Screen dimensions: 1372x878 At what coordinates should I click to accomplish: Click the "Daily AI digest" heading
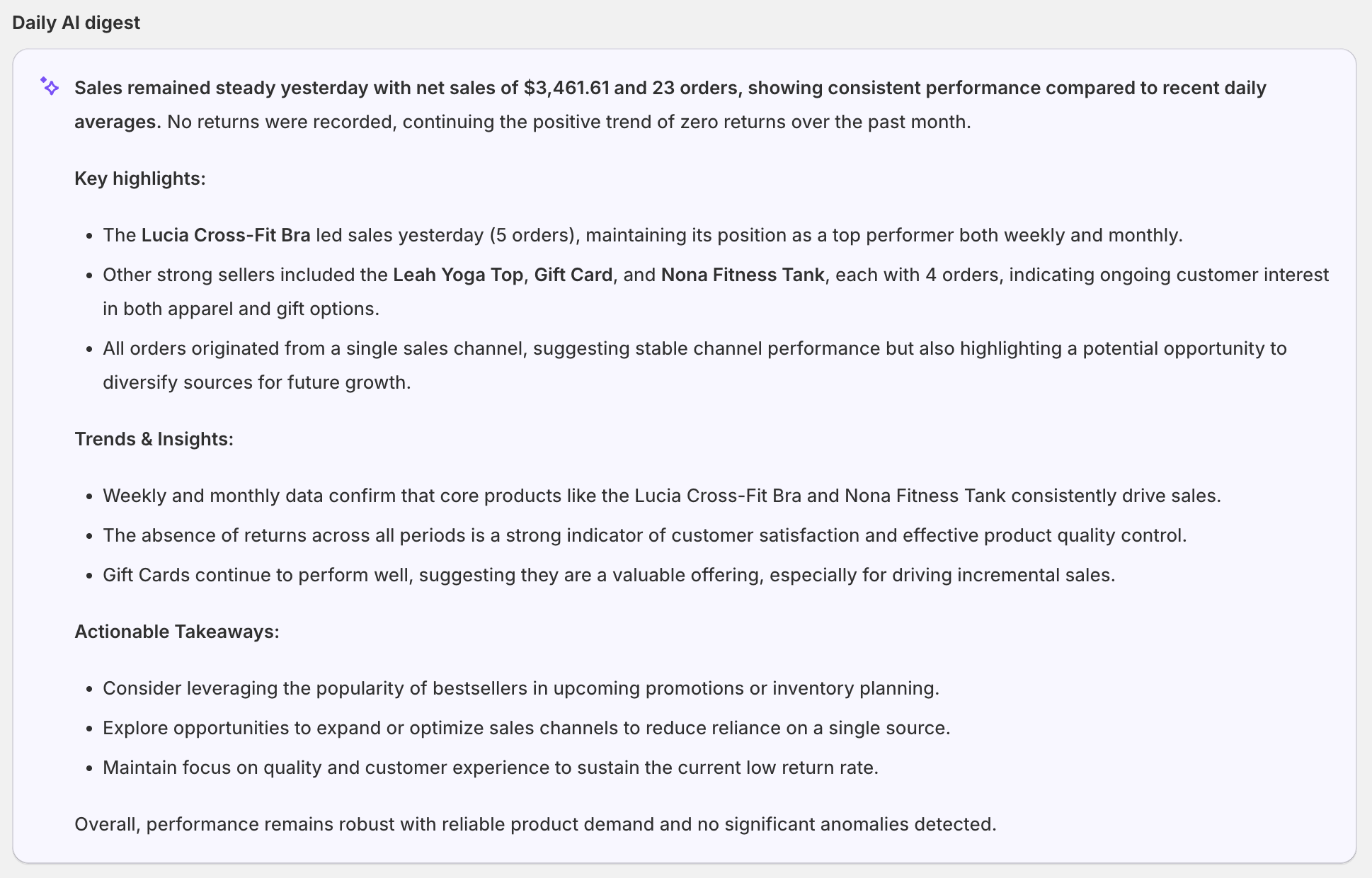(x=76, y=23)
